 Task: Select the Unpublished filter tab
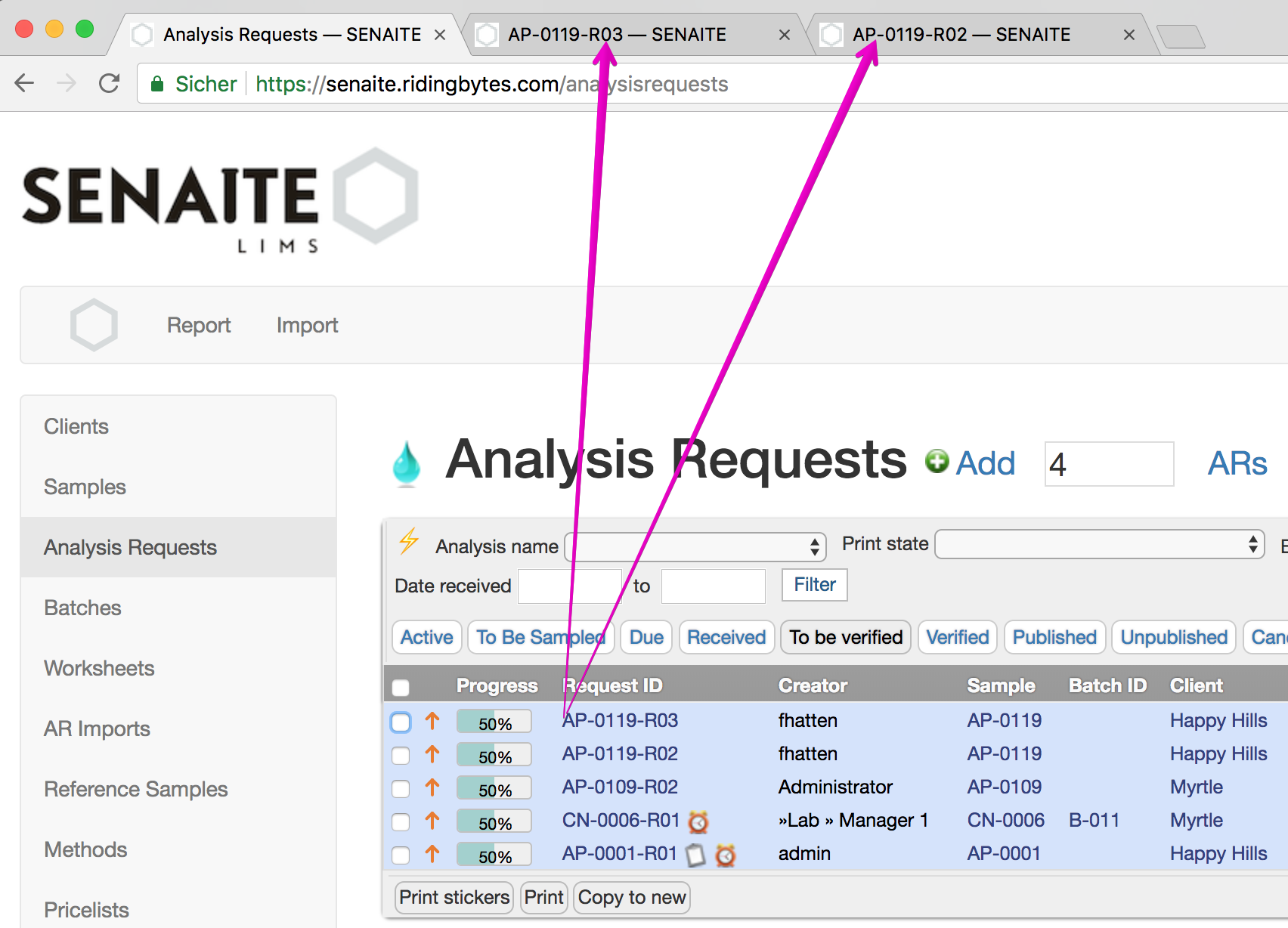1174,637
